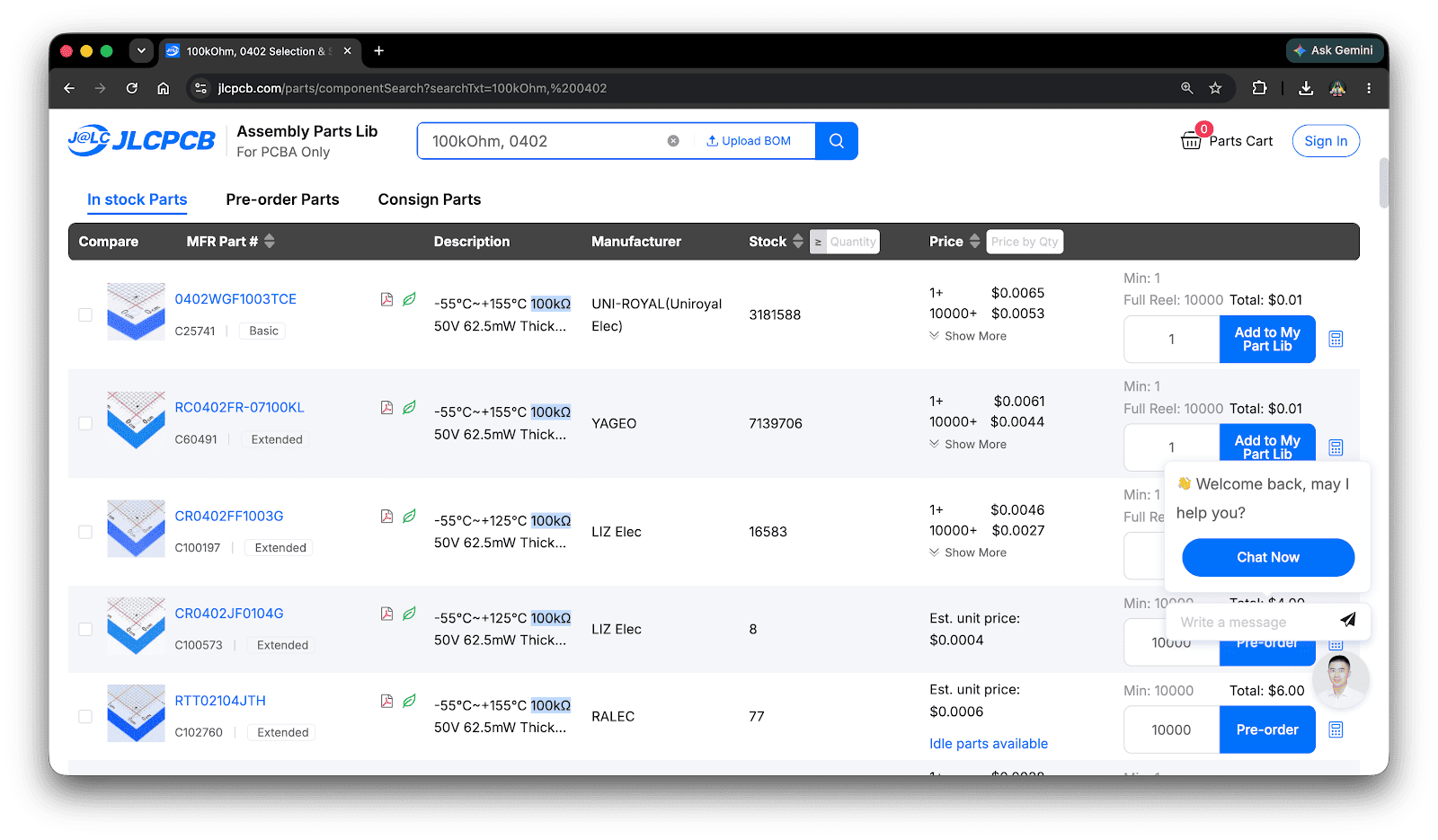Open part link CR0402FF1003G

tap(229, 517)
